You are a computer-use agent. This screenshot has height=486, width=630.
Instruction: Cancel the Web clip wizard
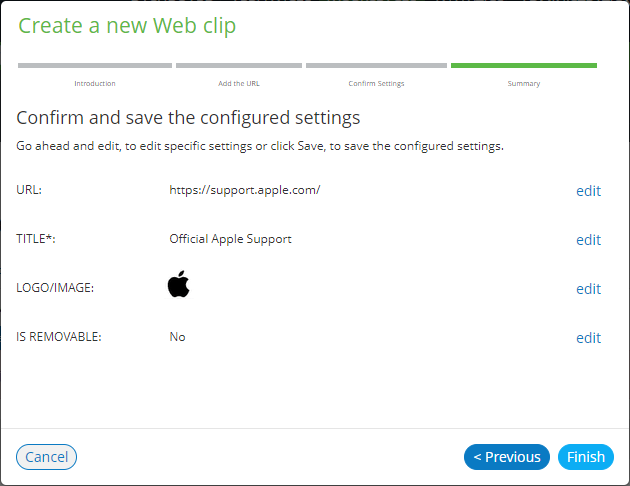(46, 457)
